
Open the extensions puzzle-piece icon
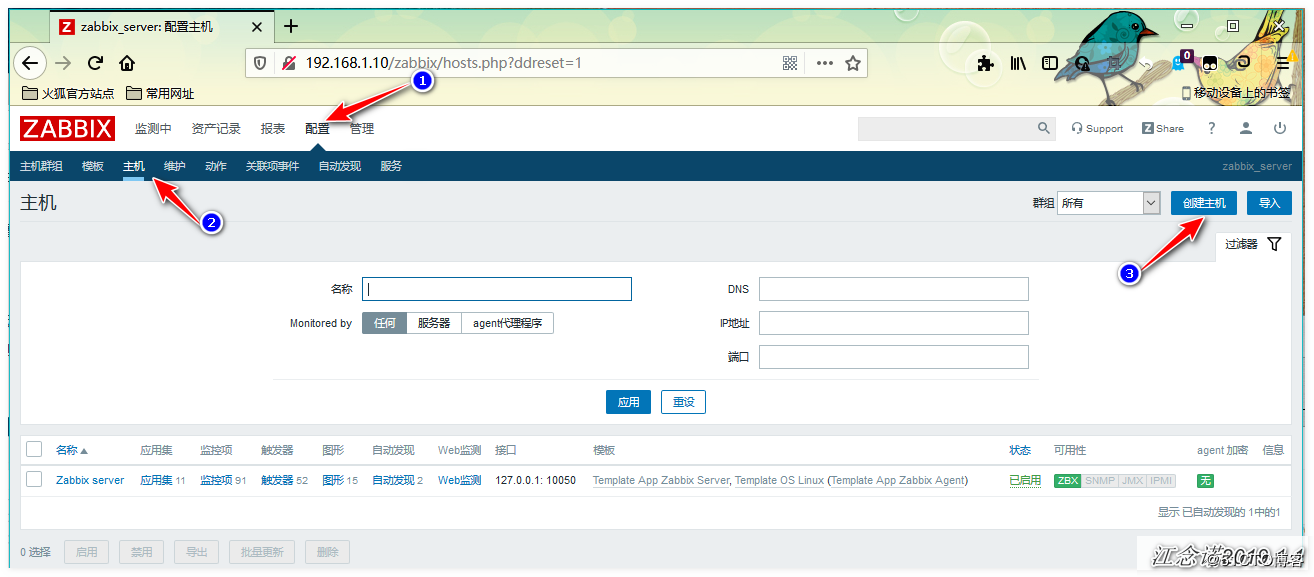click(986, 63)
